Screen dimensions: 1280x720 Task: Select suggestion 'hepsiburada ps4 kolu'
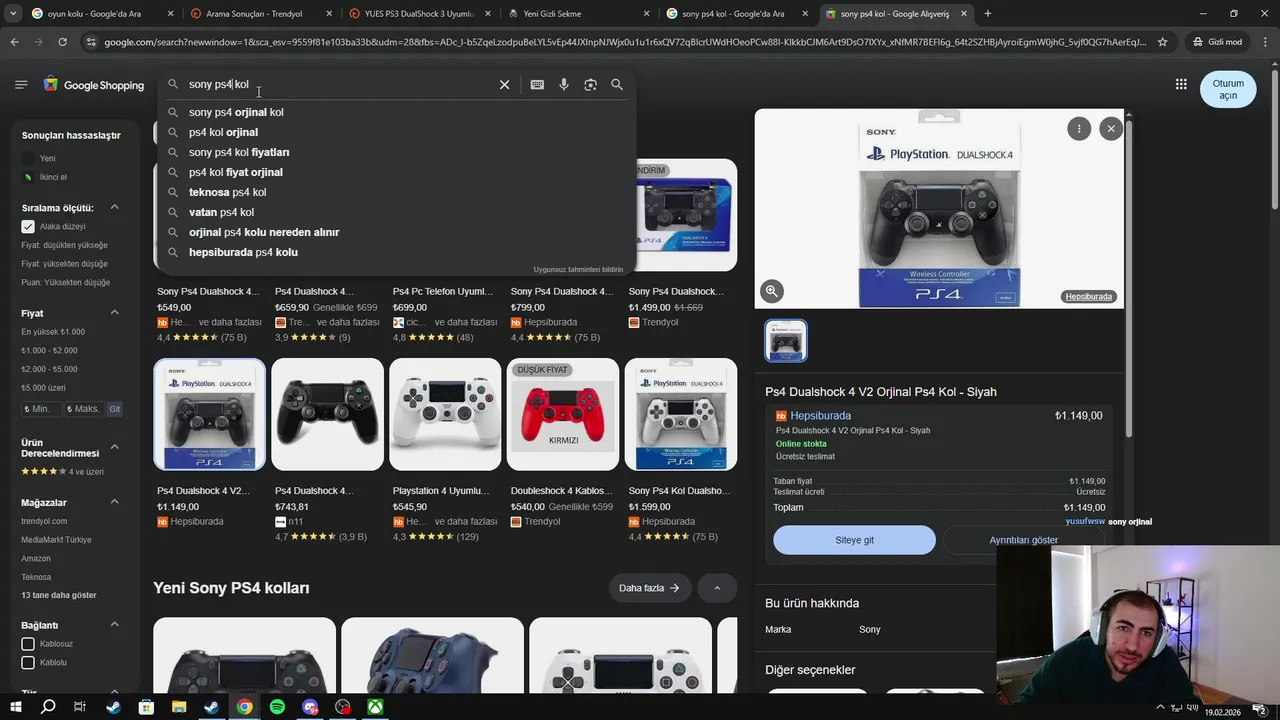click(x=243, y=252)
